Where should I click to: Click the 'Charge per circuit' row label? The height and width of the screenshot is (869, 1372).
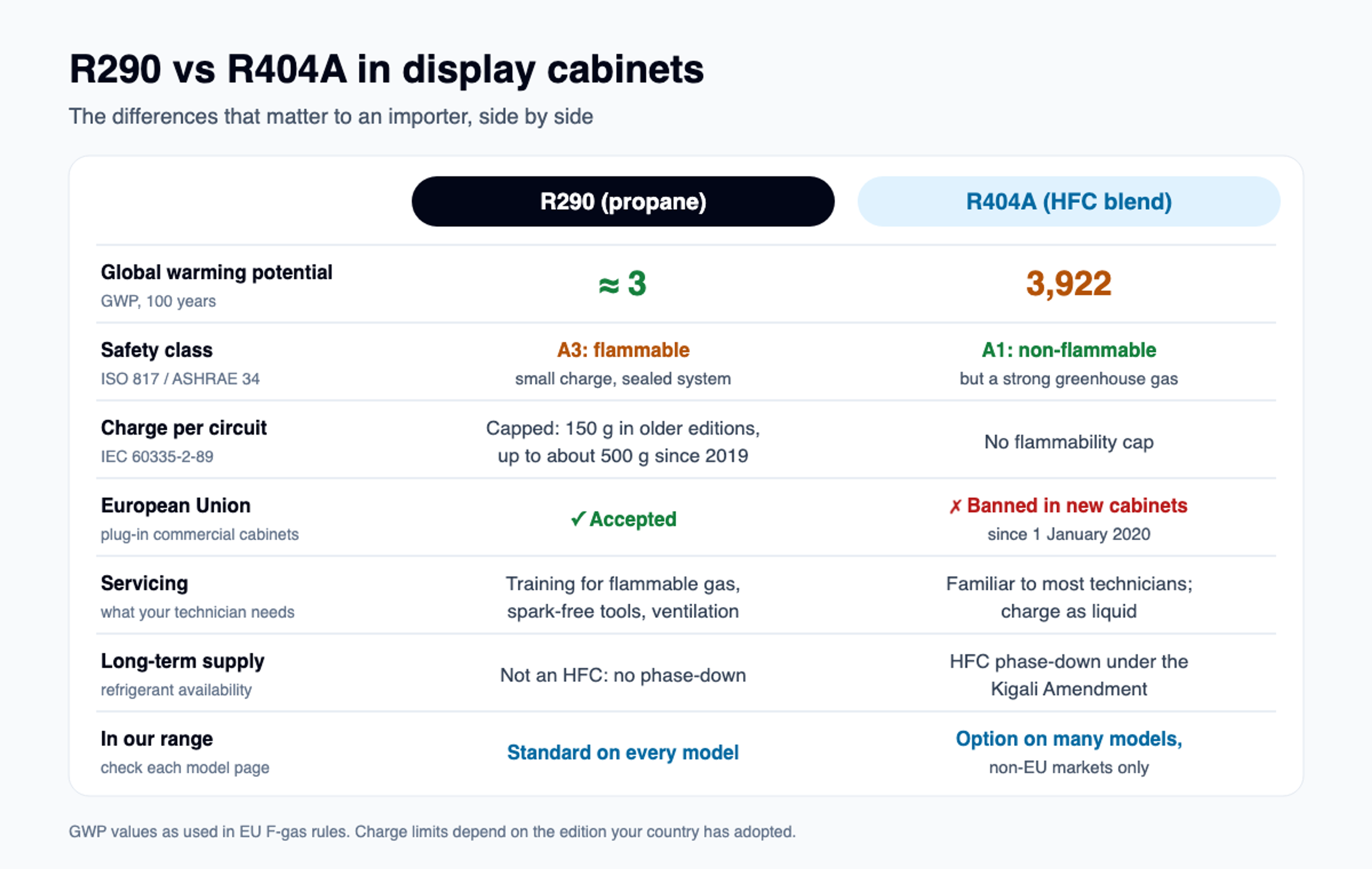183,427
